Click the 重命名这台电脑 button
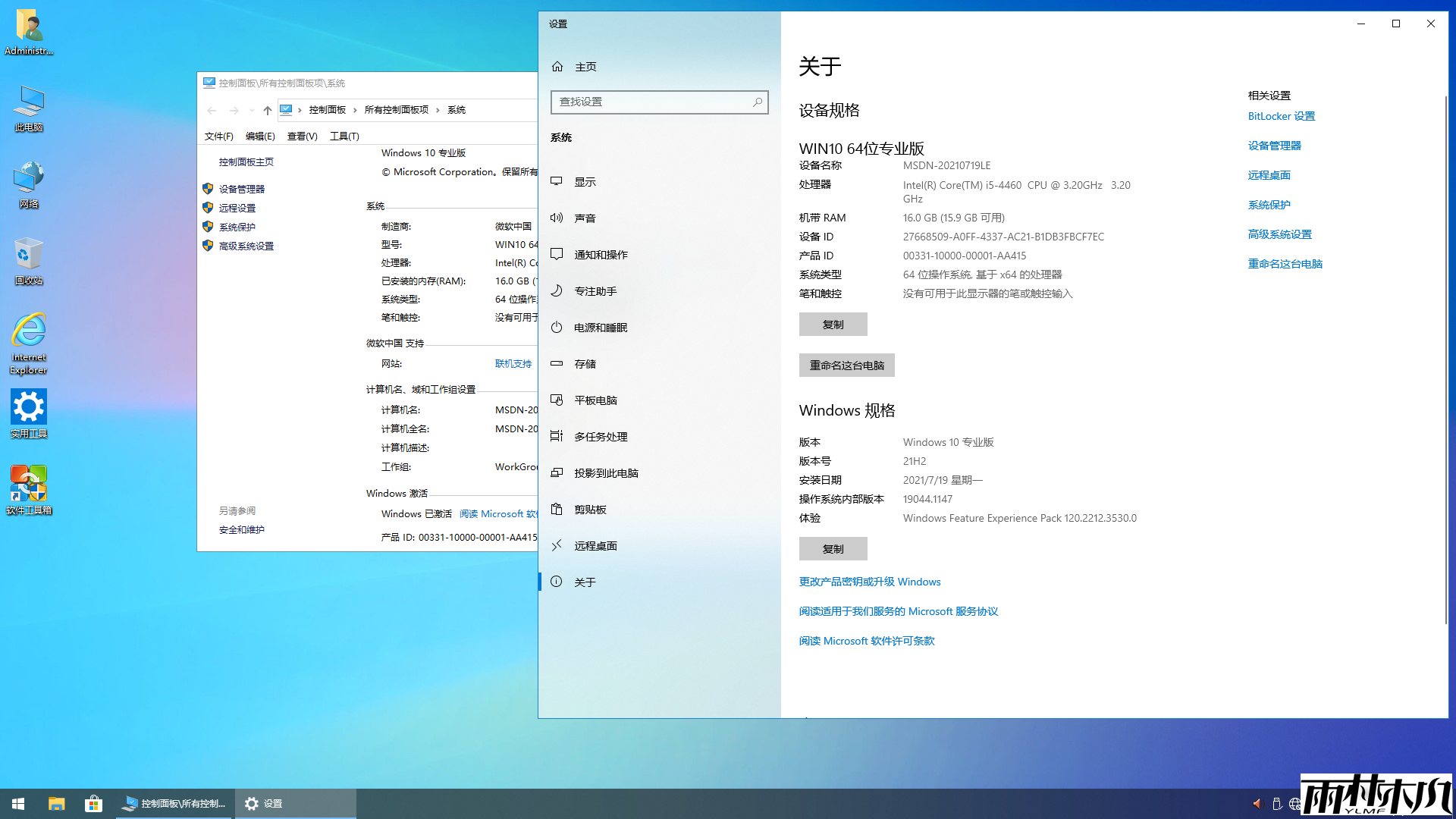The height and width of the screenshot is (819, 1456). click(x=846, y=365)
